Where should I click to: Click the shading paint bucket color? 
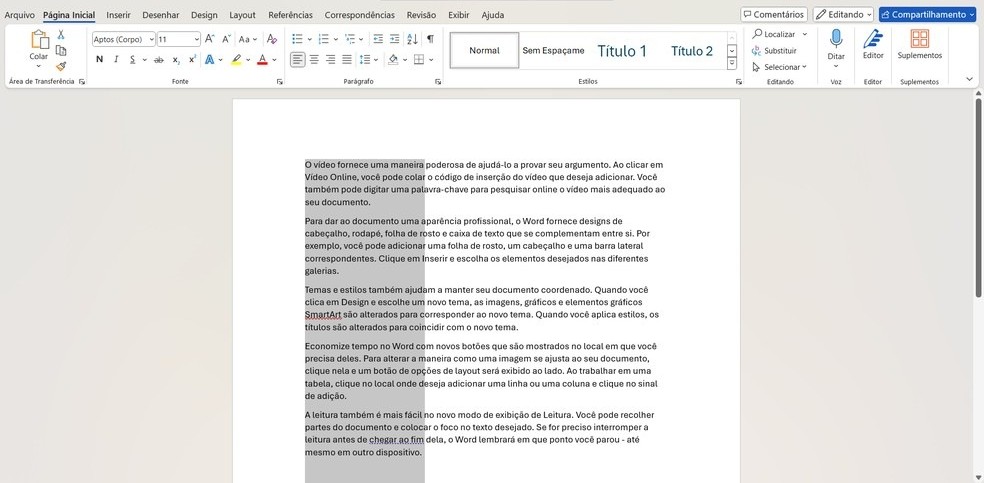(x=393, y=60)
